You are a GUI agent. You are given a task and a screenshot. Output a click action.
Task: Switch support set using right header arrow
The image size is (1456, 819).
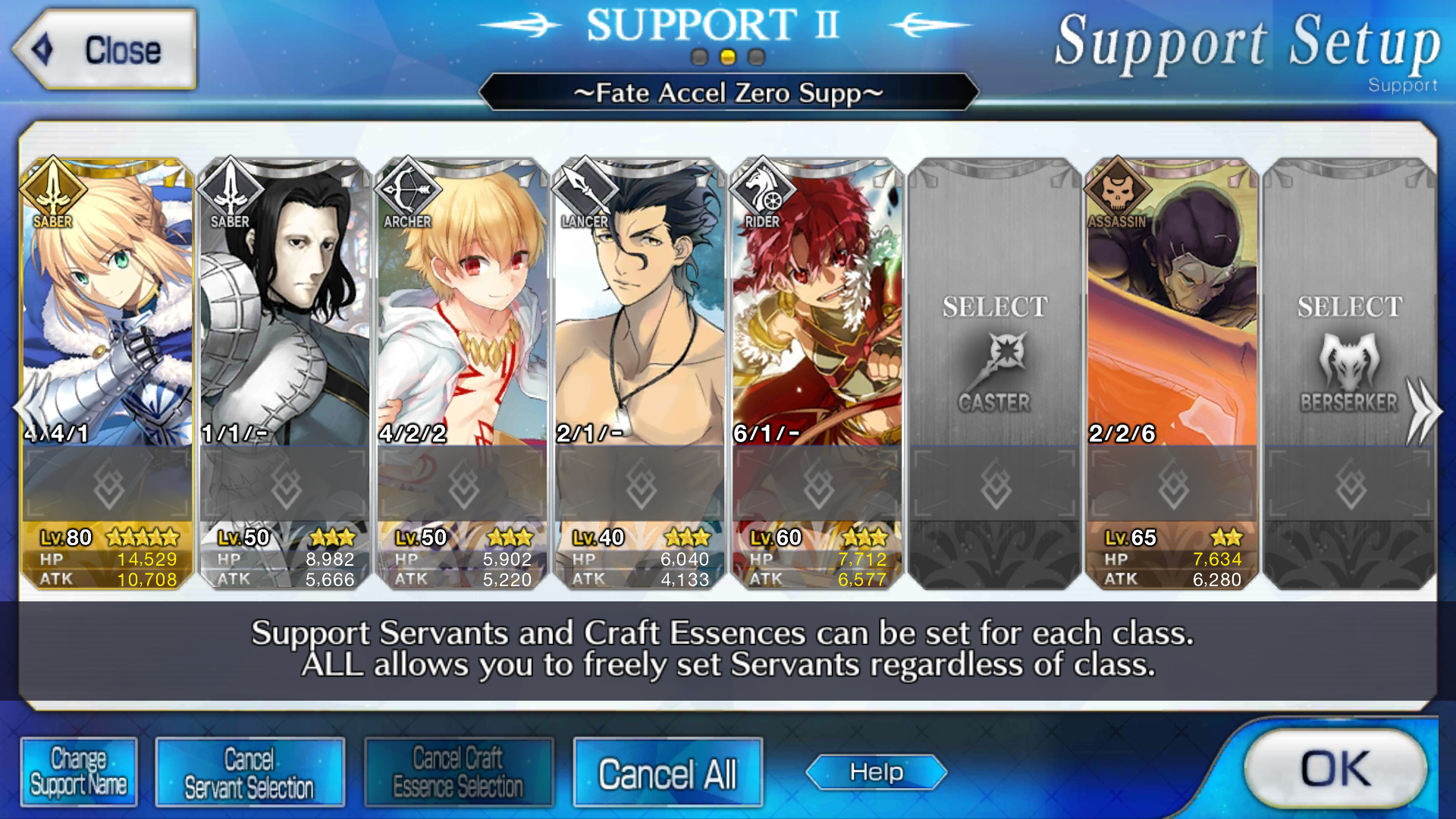(931, 26)
